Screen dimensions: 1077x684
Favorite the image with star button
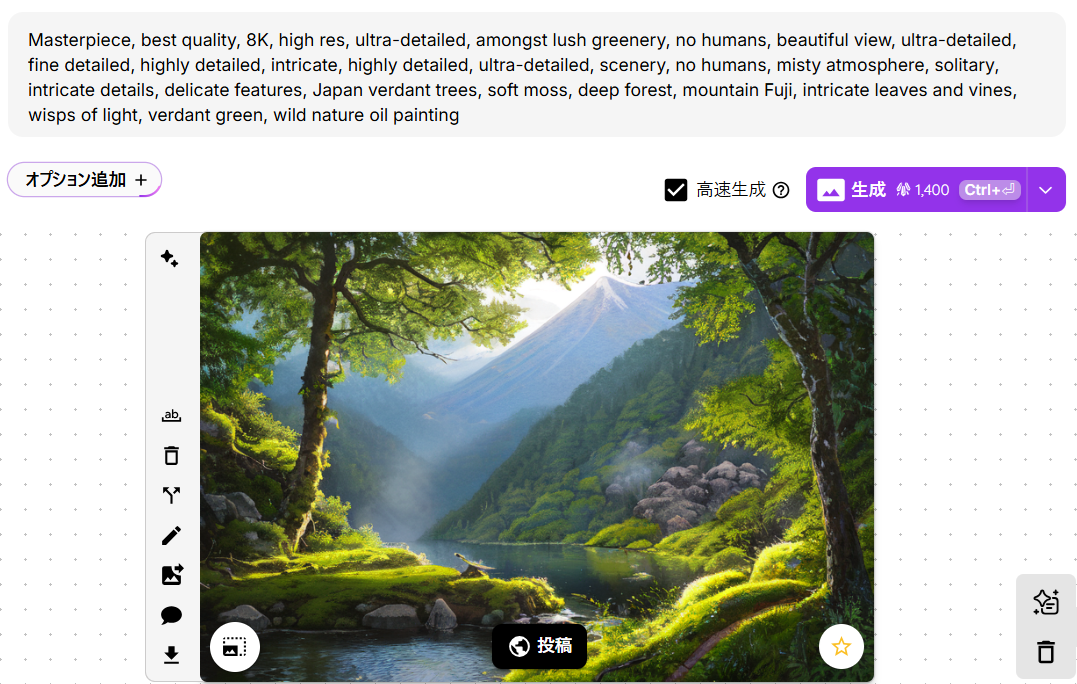[x=841, y=647]
